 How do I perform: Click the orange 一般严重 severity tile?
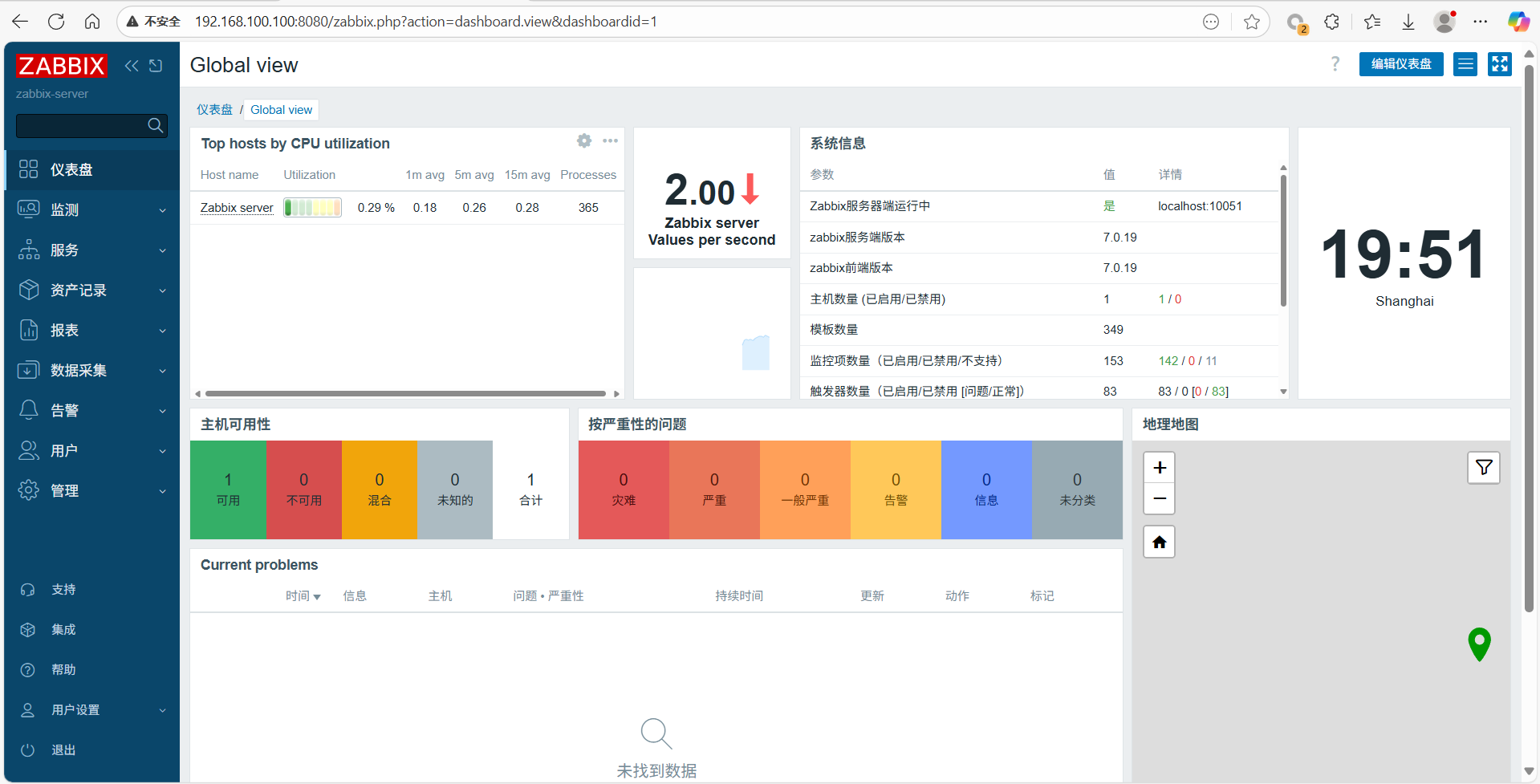[805, 489]
